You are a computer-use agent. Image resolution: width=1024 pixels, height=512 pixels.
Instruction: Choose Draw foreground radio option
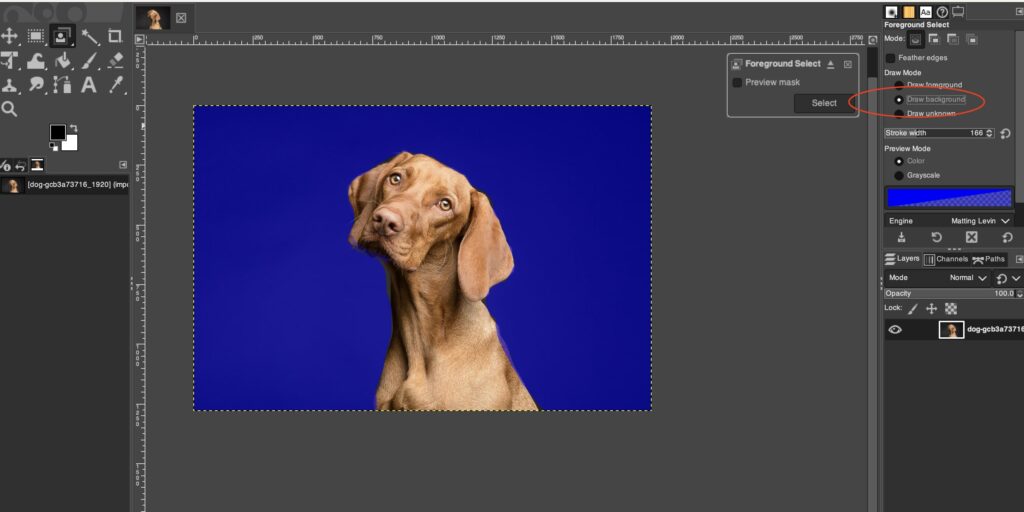pos(899,86)
